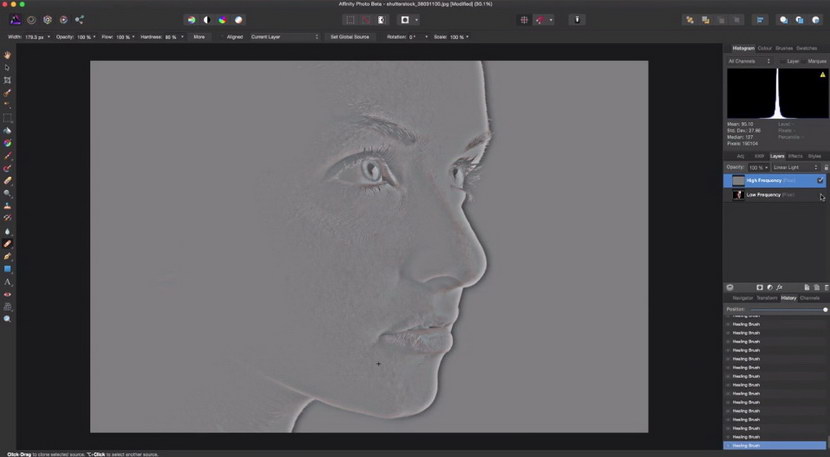830x457 pixels.
Task: Switch to the Photo persona icon
Action: 15,20
